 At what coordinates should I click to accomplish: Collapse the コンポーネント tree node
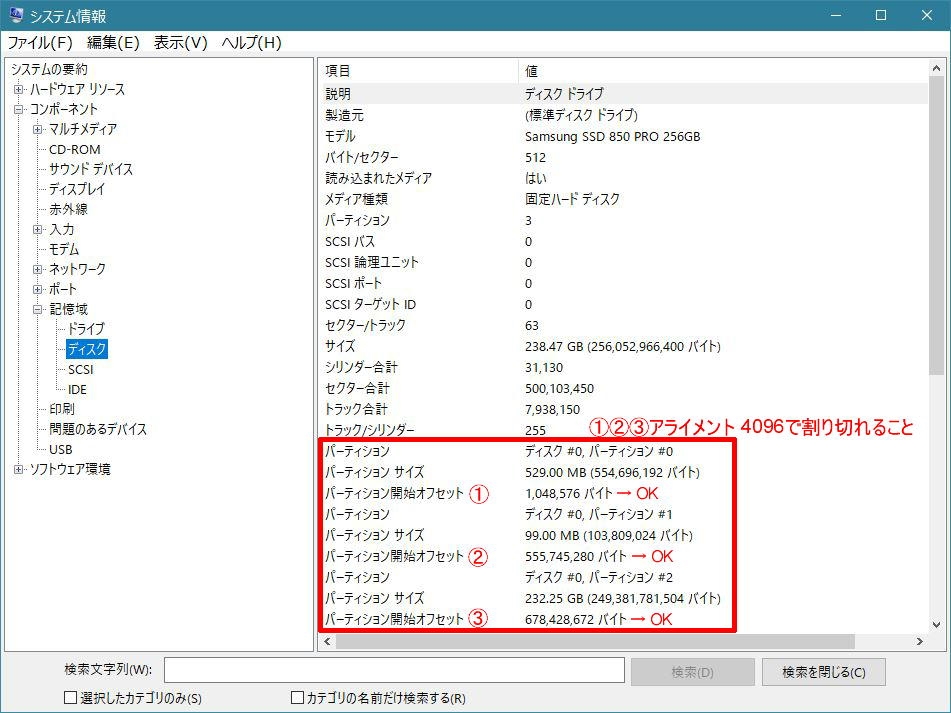pos(19,110)
